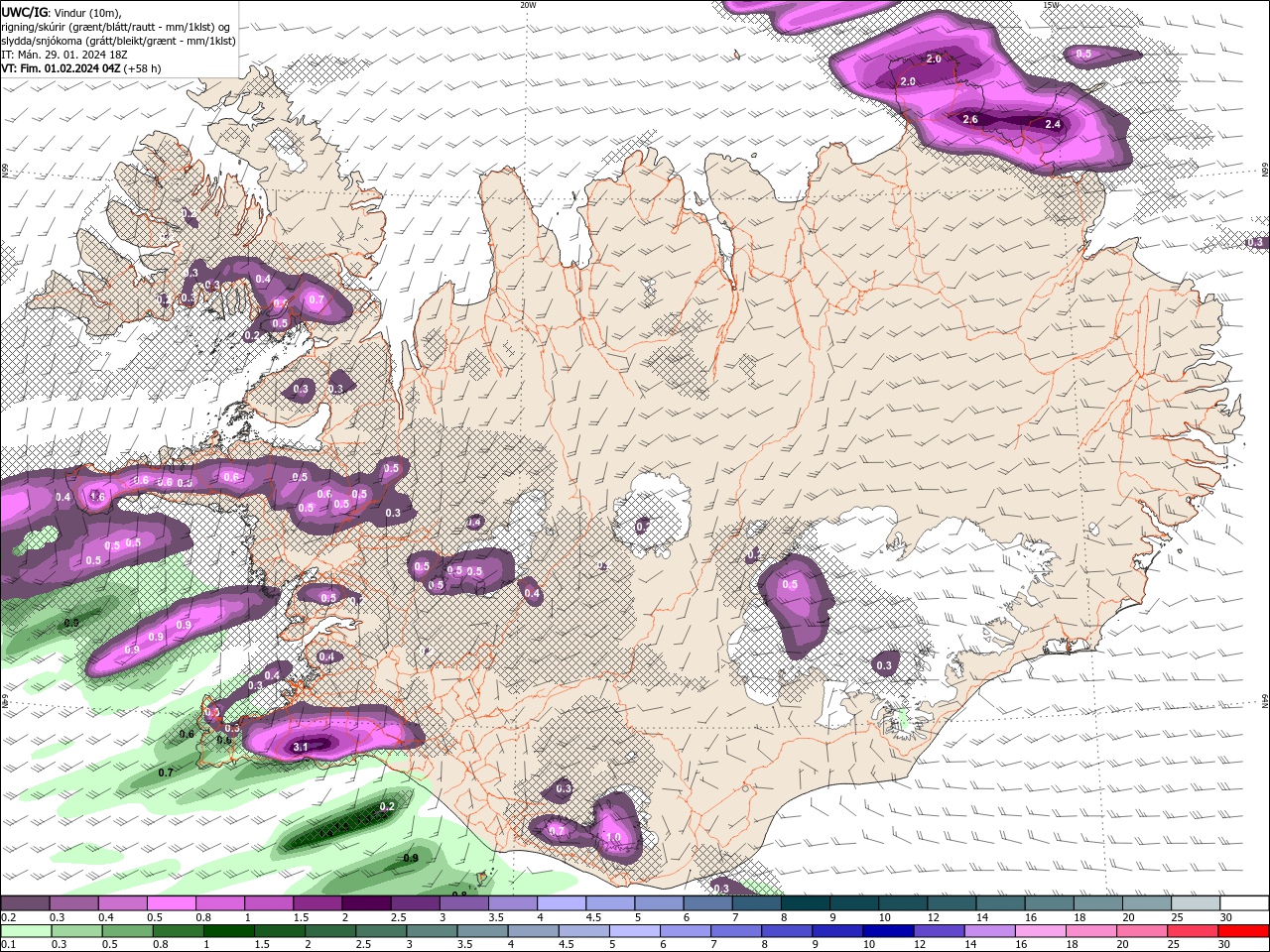Viewport: 1270px width, 952px height.
Task: Click the UWC/IG title in the legend box
Action: click(24, 11)
